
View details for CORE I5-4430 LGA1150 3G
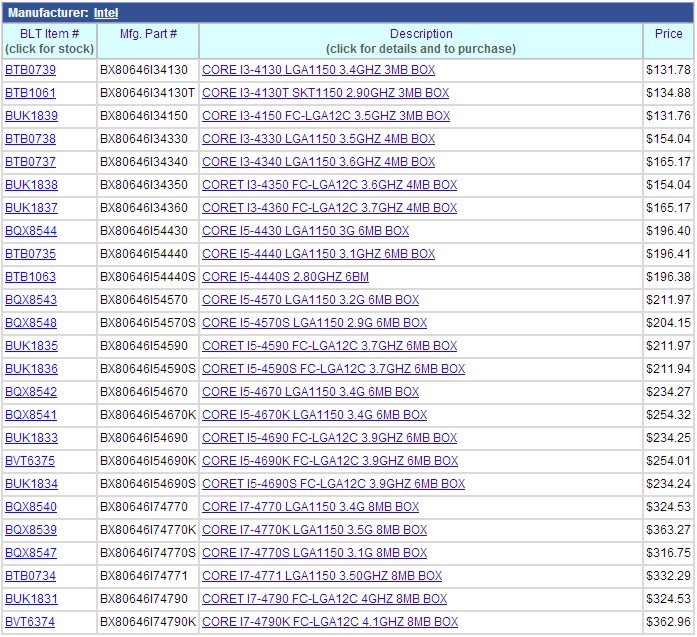tap(305, 231)
